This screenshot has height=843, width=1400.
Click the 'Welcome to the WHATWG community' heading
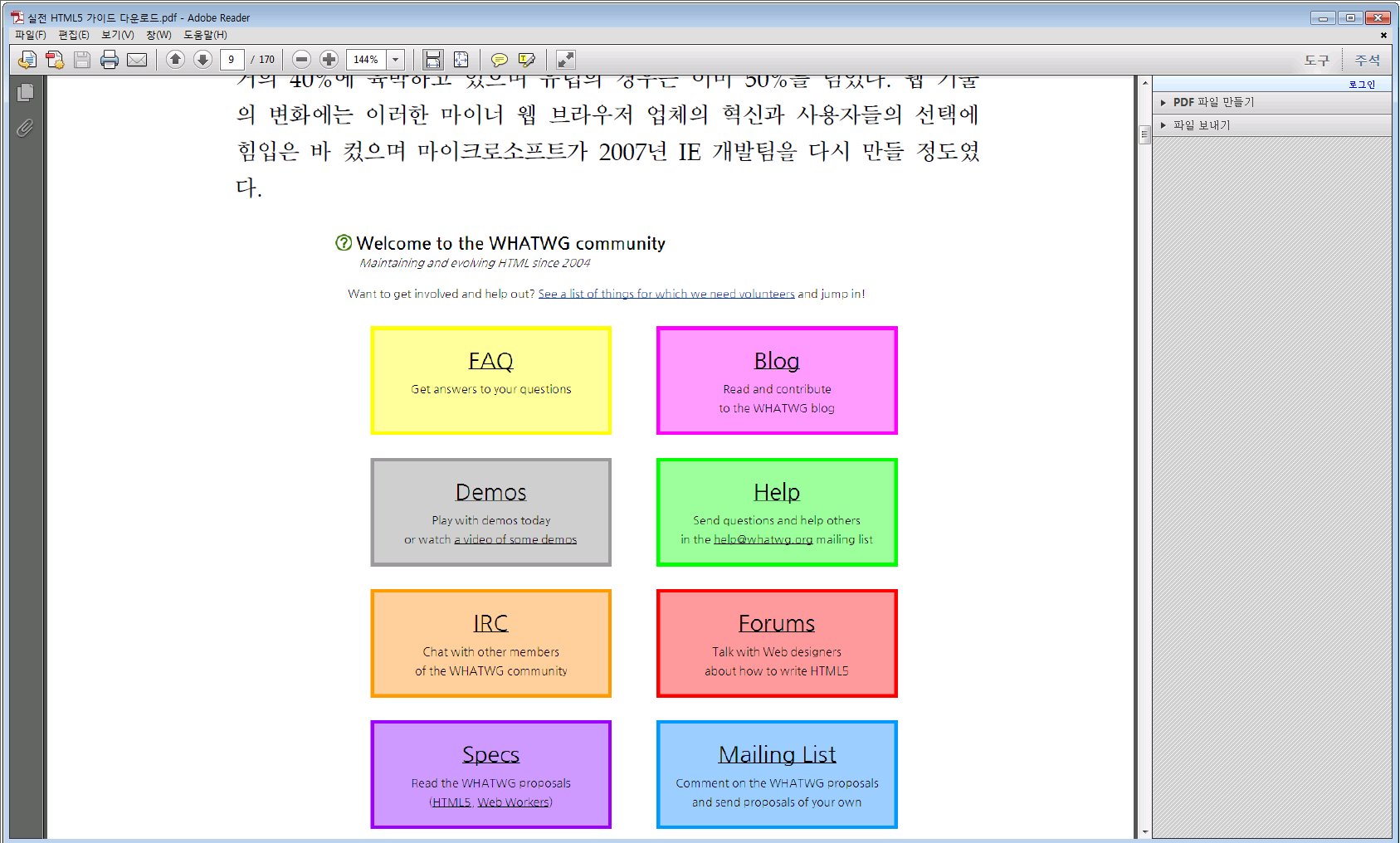click(511, 243)
